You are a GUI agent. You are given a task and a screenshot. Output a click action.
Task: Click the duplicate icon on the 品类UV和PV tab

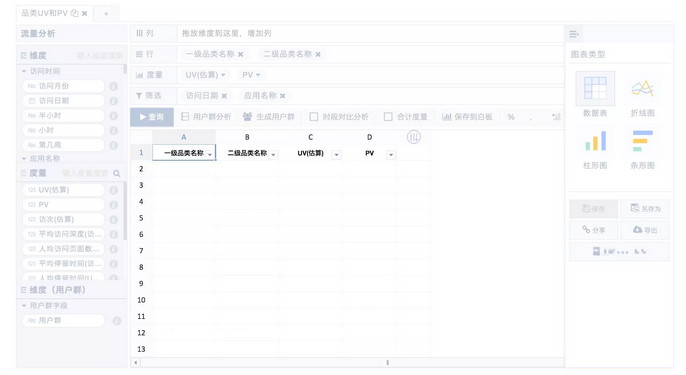point(74,13)
